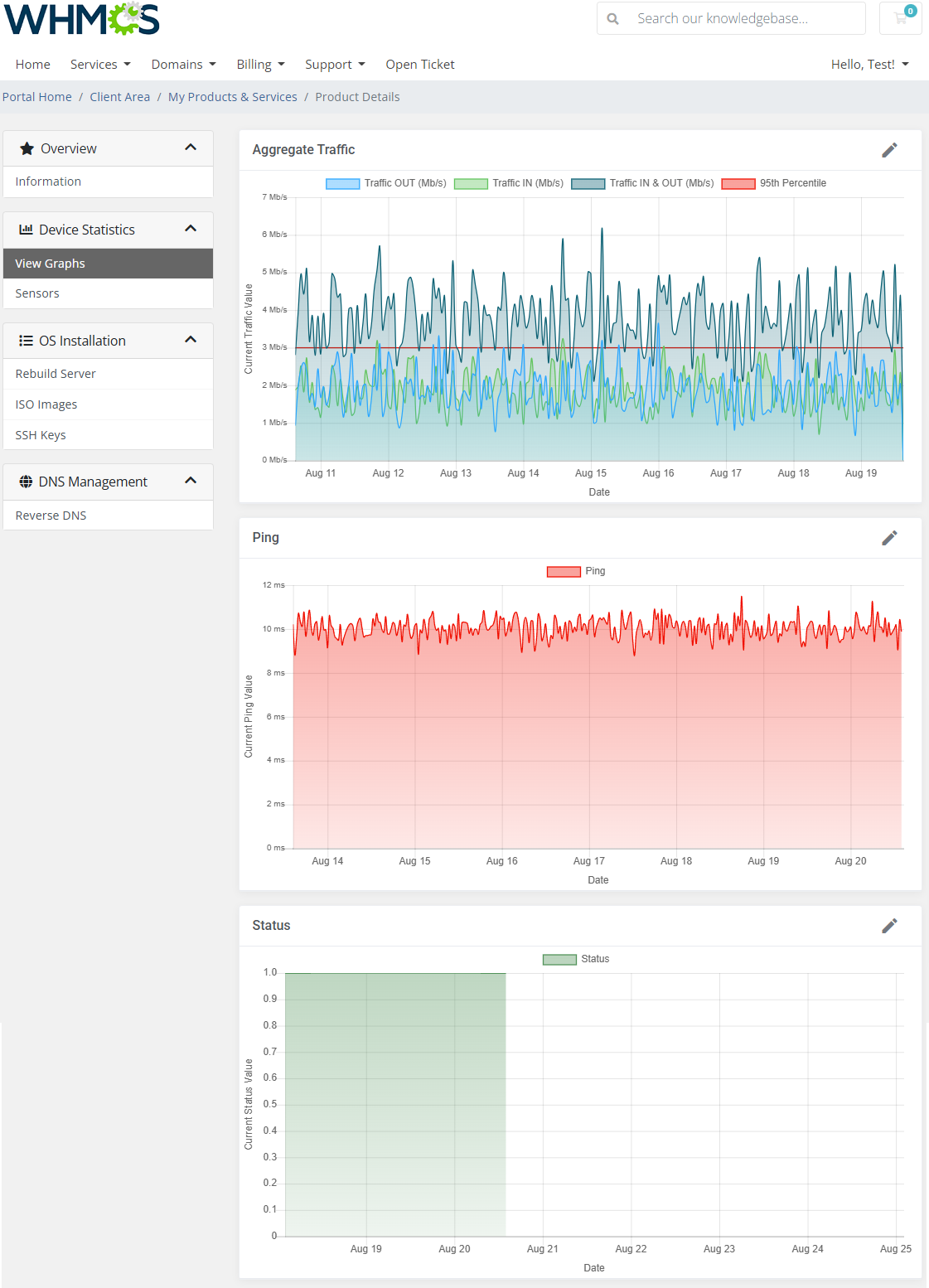Click the Ping graph edit pencil icon
Screen dimensions: 929x1288
(889, 538)
